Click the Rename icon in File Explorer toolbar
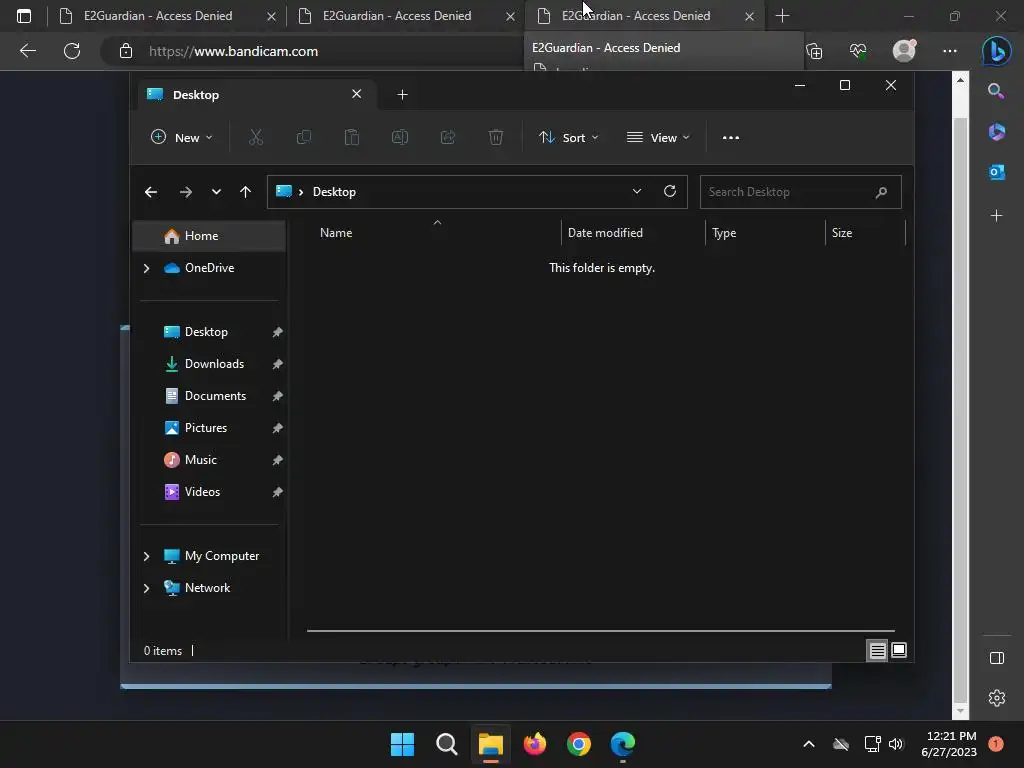 (400, 137)
